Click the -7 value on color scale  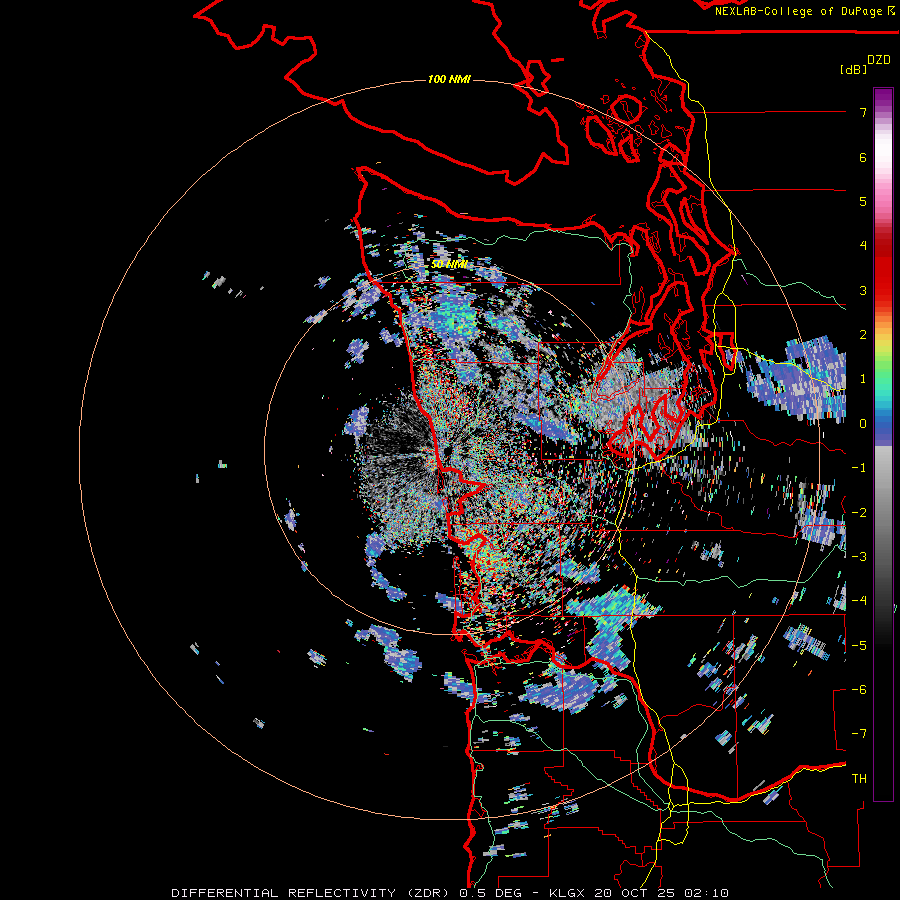coord(859,734)
